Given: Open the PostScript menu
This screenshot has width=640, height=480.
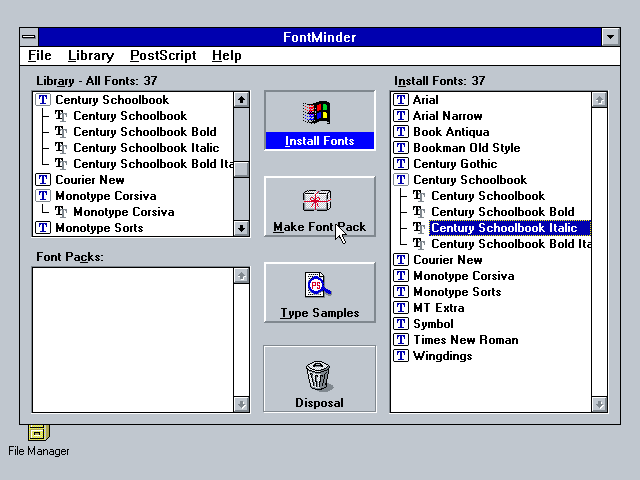Looking at the screenshot, I should click(x=163, y=56).
